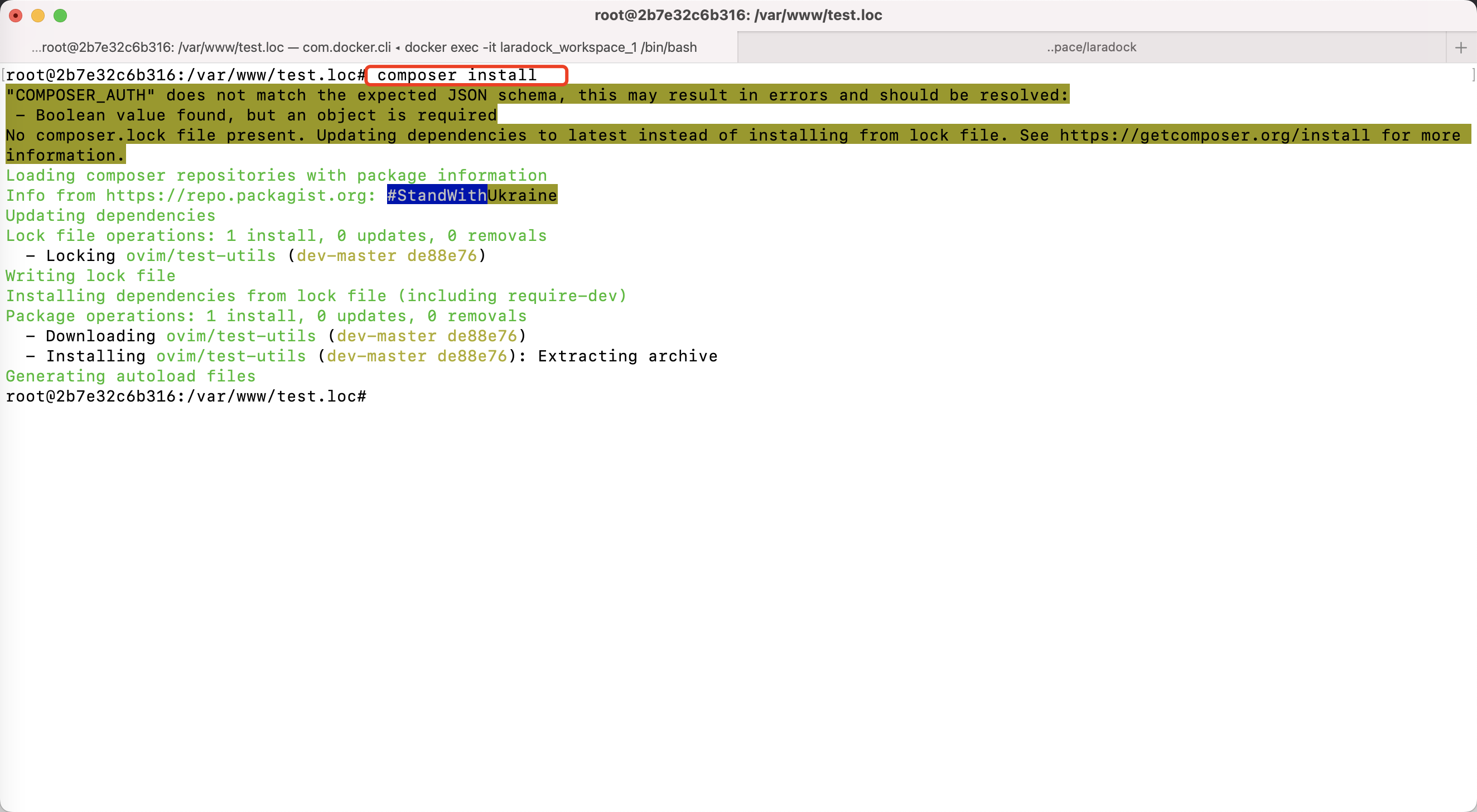Open the https://getcomposer.org/install link

[1214, 136]
